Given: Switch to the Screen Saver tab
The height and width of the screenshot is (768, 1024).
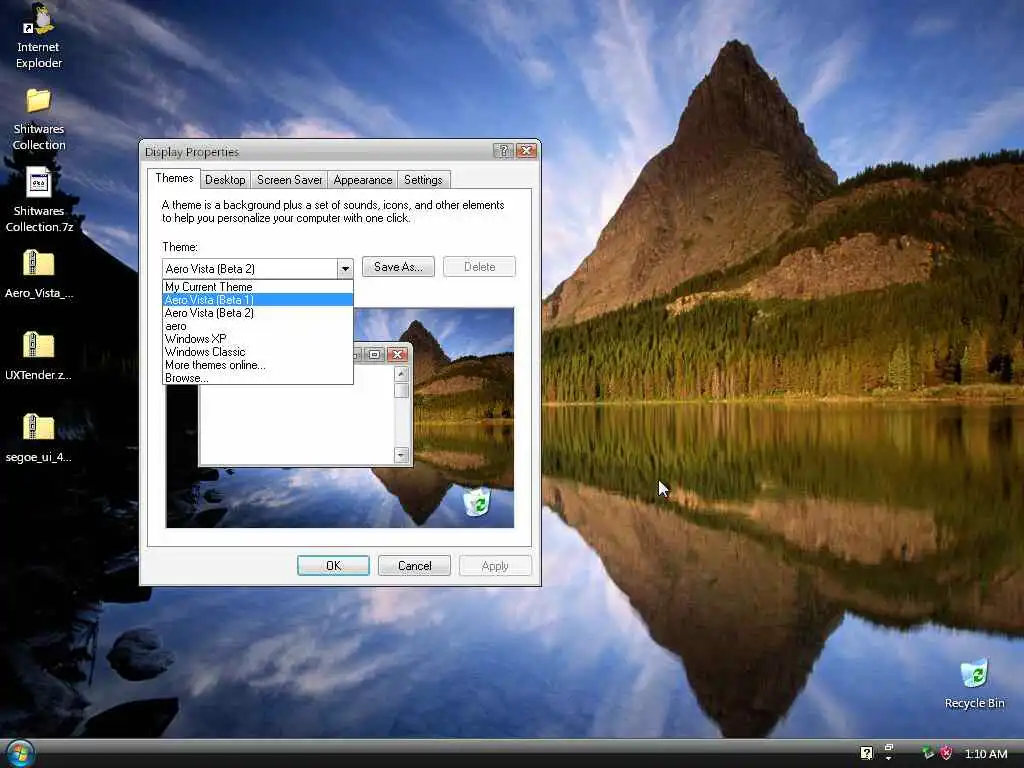Looking at the screenshot, I should [x=289, y=180].
